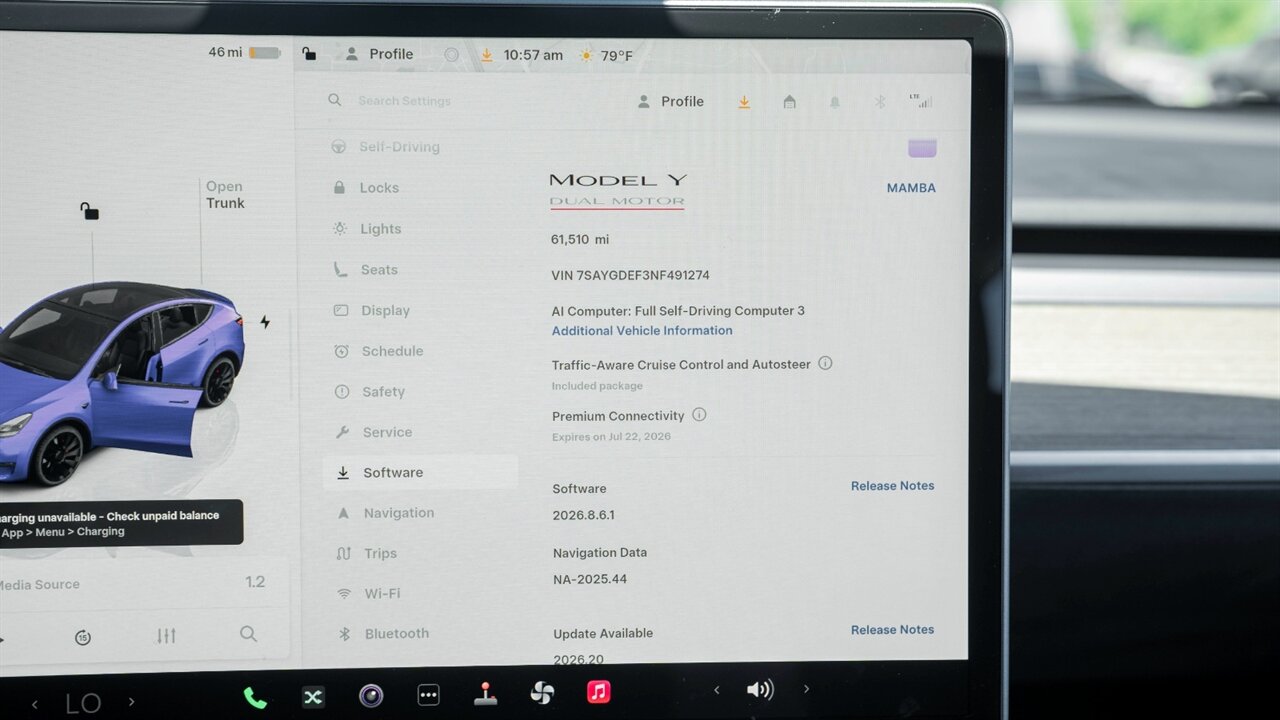Tap the HomeLink garage icon

tap(789, 102)
